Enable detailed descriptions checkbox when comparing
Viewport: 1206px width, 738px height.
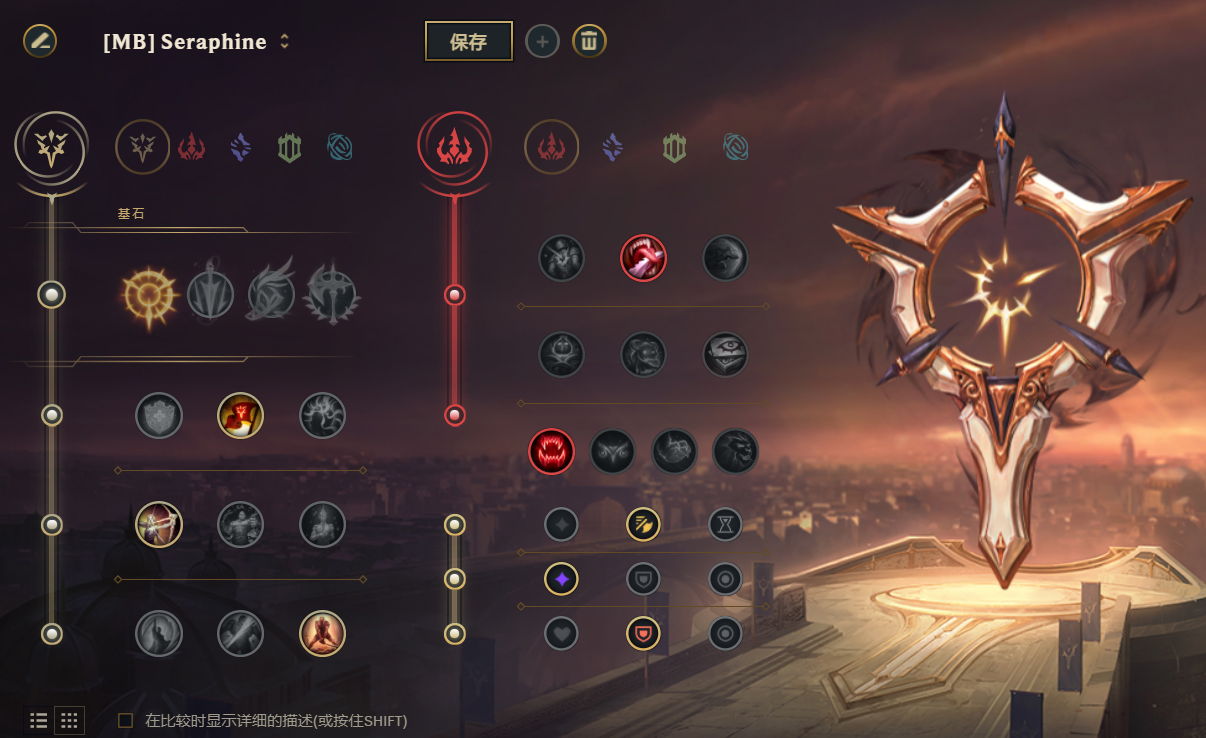[126, 720]
